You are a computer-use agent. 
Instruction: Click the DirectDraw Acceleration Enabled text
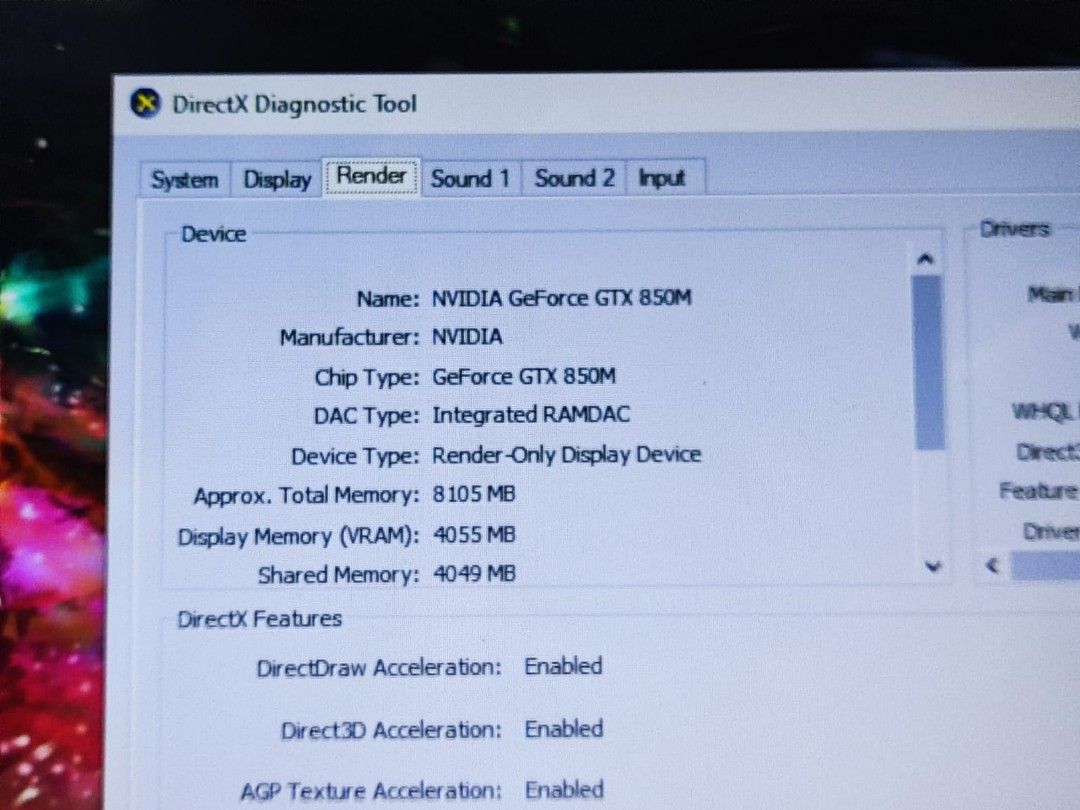pyautogui.click(x=563, y=666)
